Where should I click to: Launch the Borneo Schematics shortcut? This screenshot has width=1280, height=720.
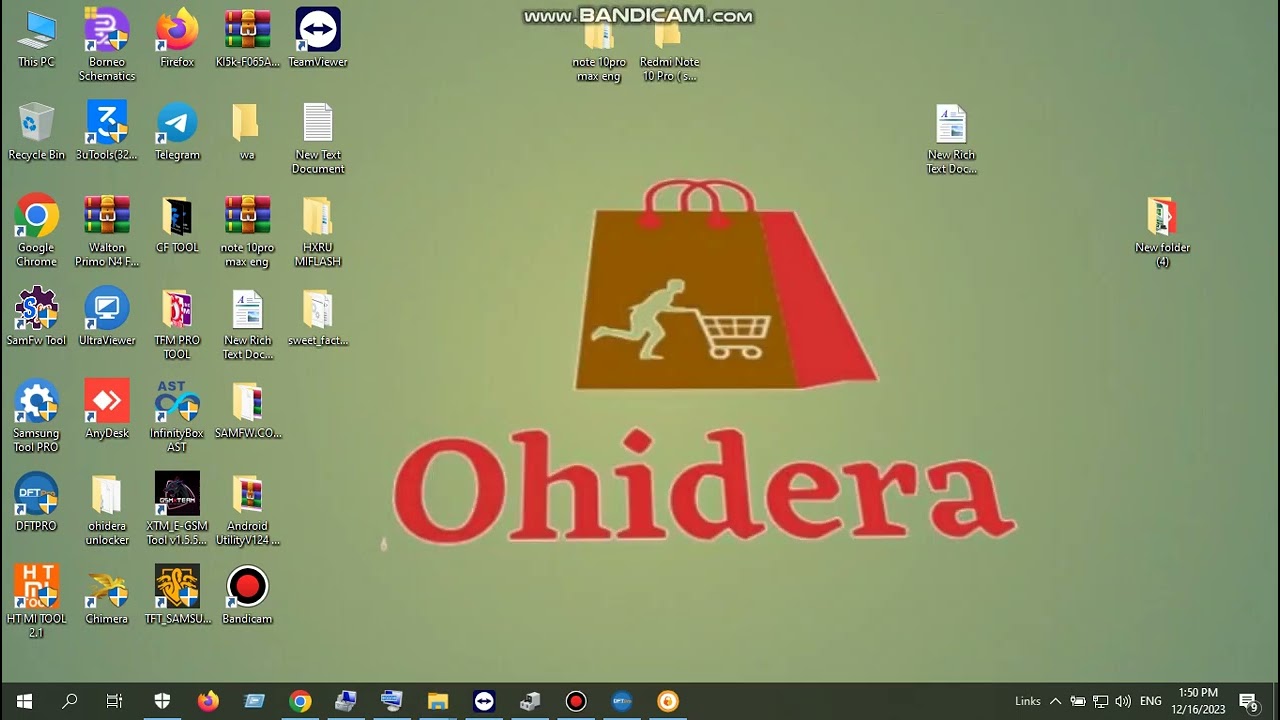pos(107,45)
